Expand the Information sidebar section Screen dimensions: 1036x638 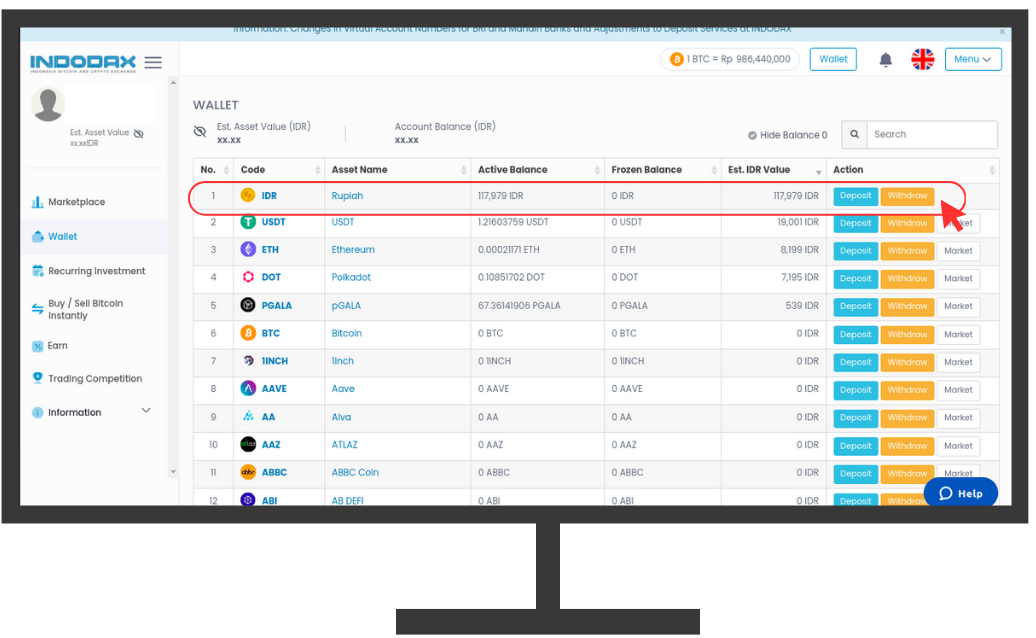click(x=145, y=411)
